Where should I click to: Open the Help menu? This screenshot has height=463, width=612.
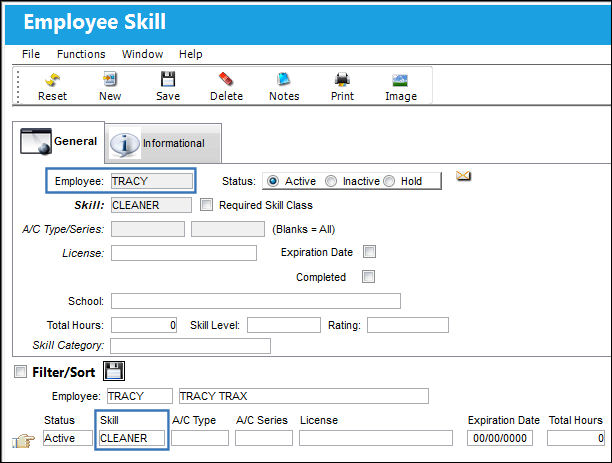190,54
